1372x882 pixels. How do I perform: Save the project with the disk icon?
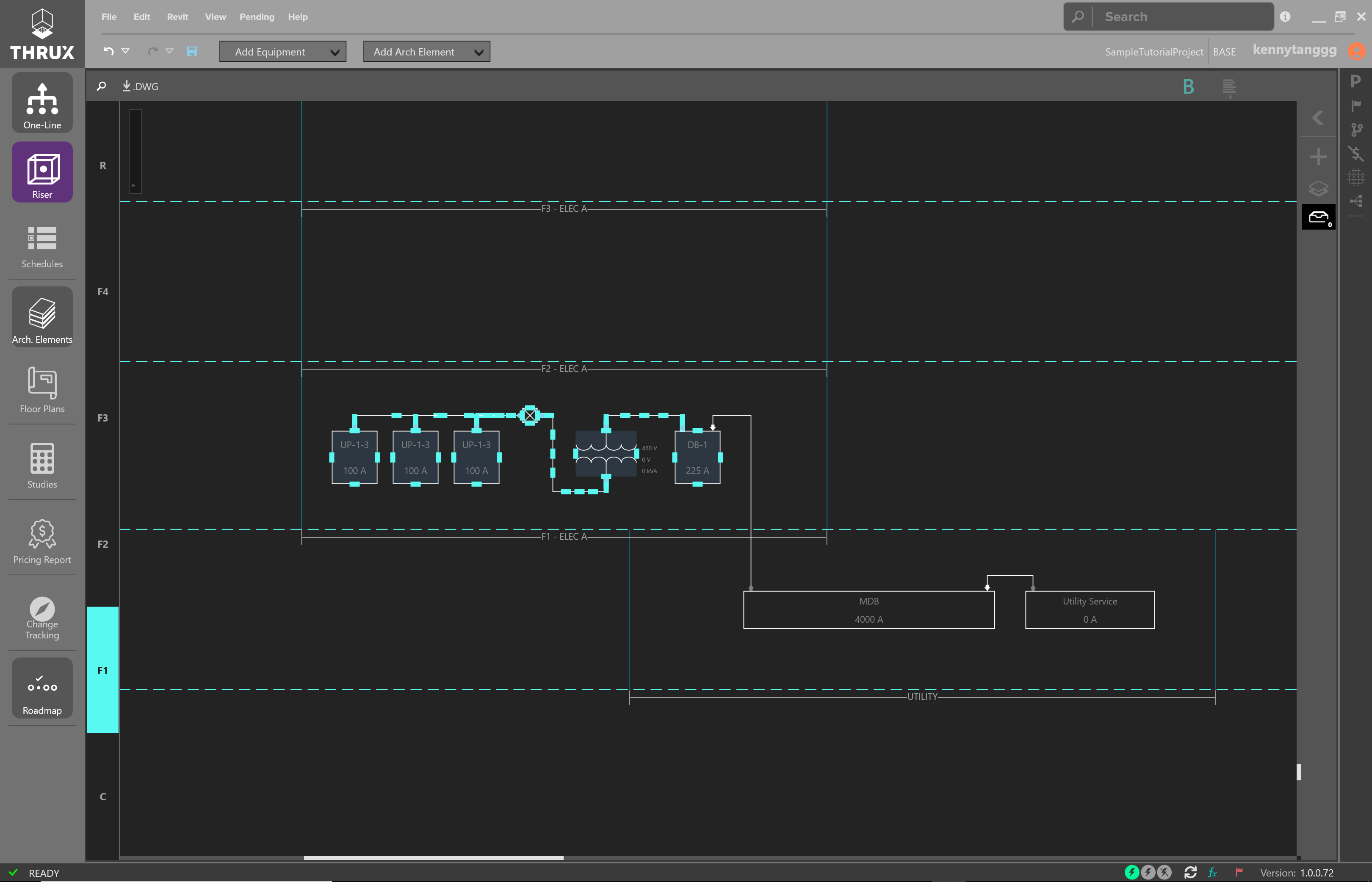(x=192, y=52)
